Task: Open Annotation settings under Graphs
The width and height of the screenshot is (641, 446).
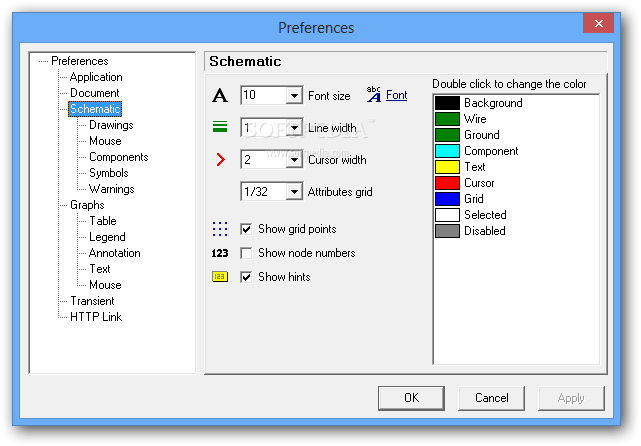Action: [x=114, y=253]
